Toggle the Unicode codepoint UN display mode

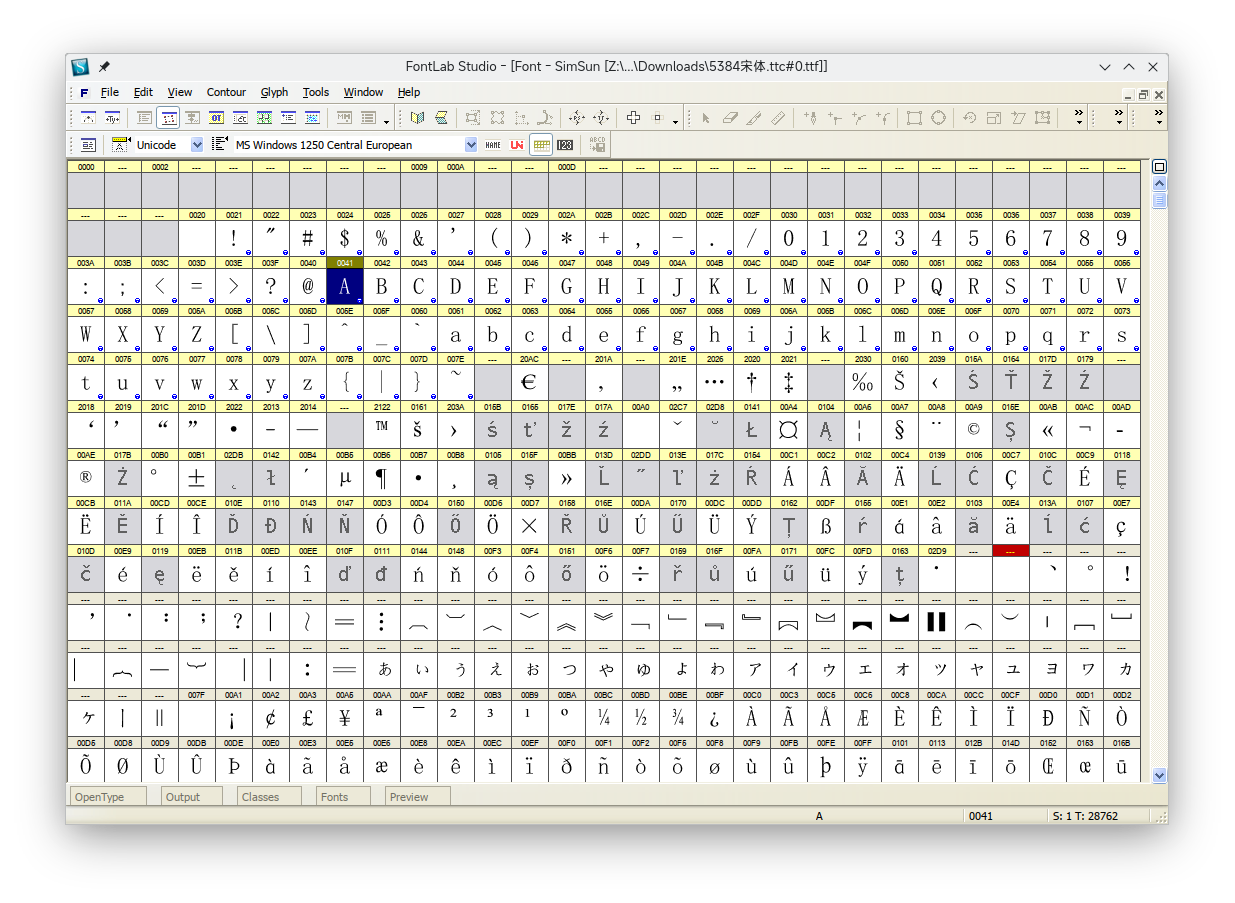coord(515,145)
